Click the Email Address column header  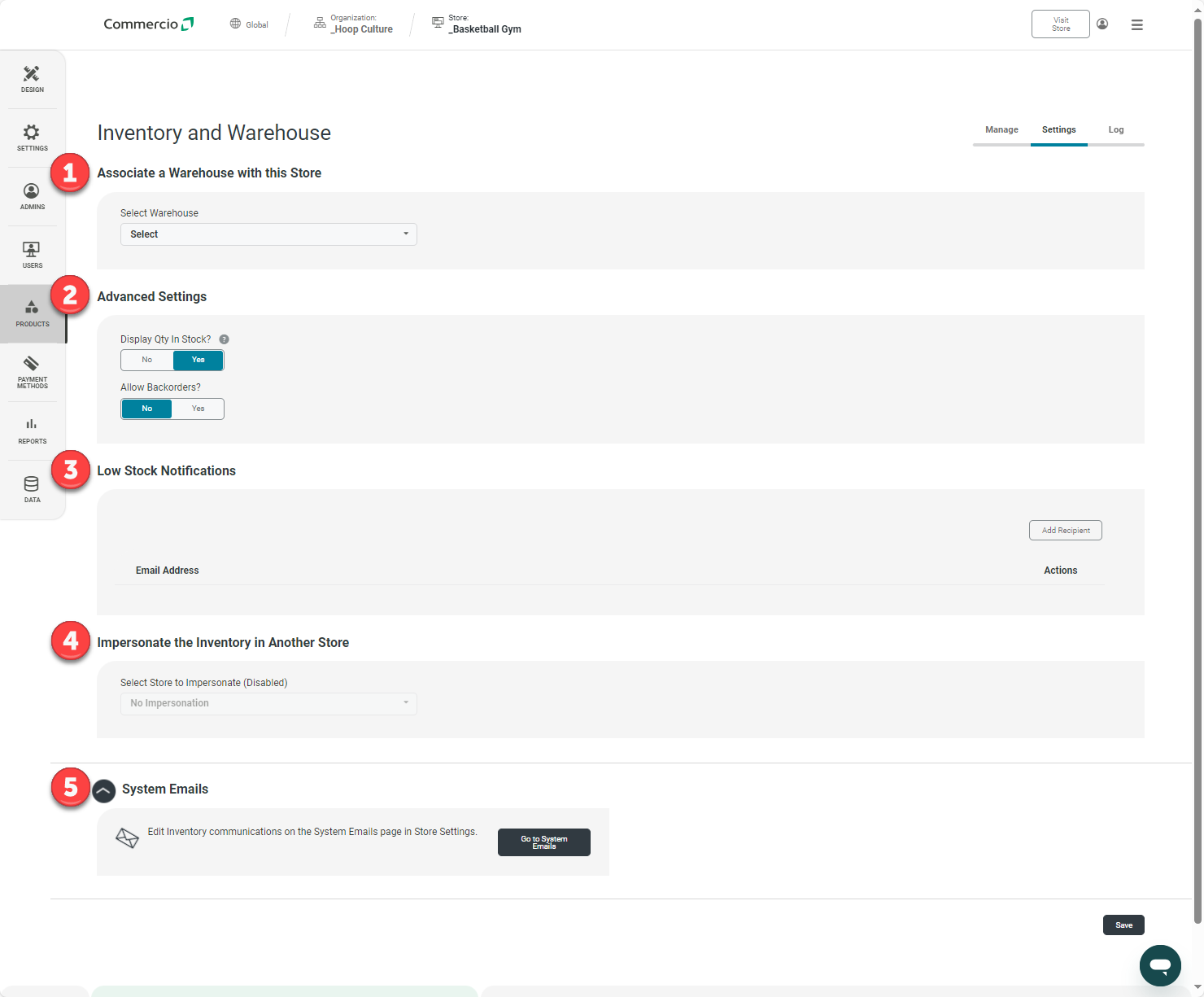point(167,571)
